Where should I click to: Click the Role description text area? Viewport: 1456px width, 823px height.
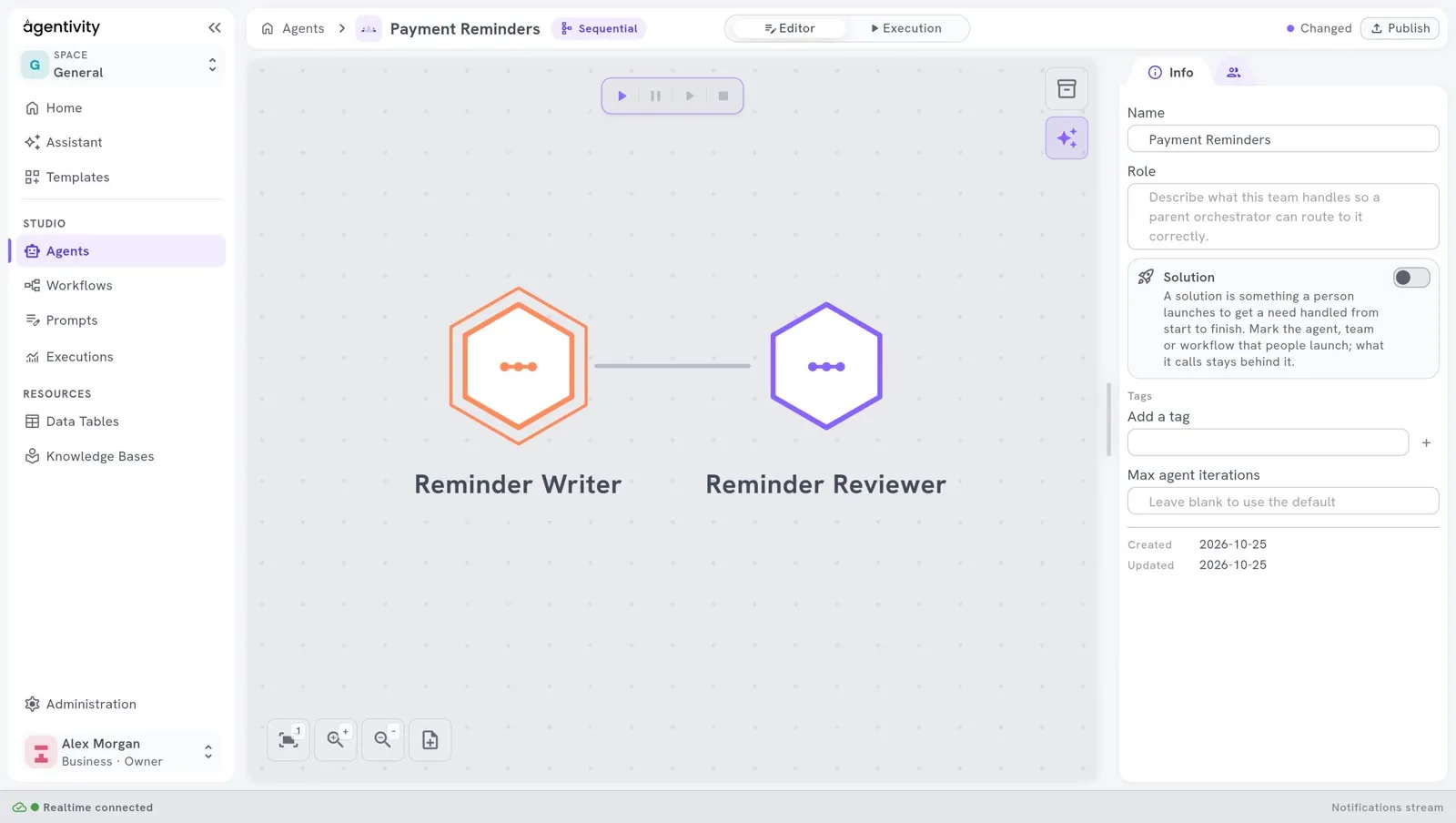(1283, 217)
